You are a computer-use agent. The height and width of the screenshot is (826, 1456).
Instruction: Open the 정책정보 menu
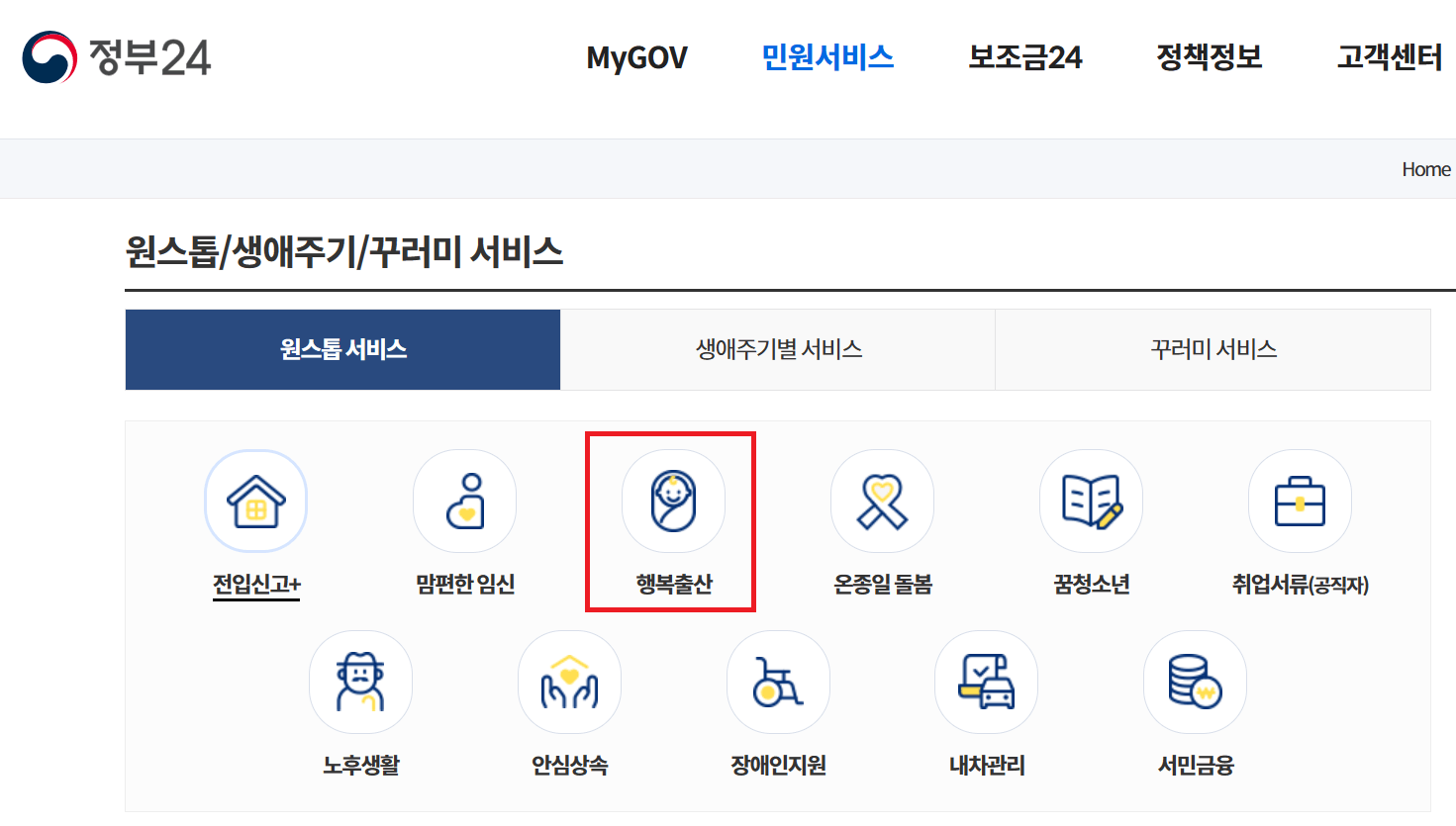[1209, 58]
